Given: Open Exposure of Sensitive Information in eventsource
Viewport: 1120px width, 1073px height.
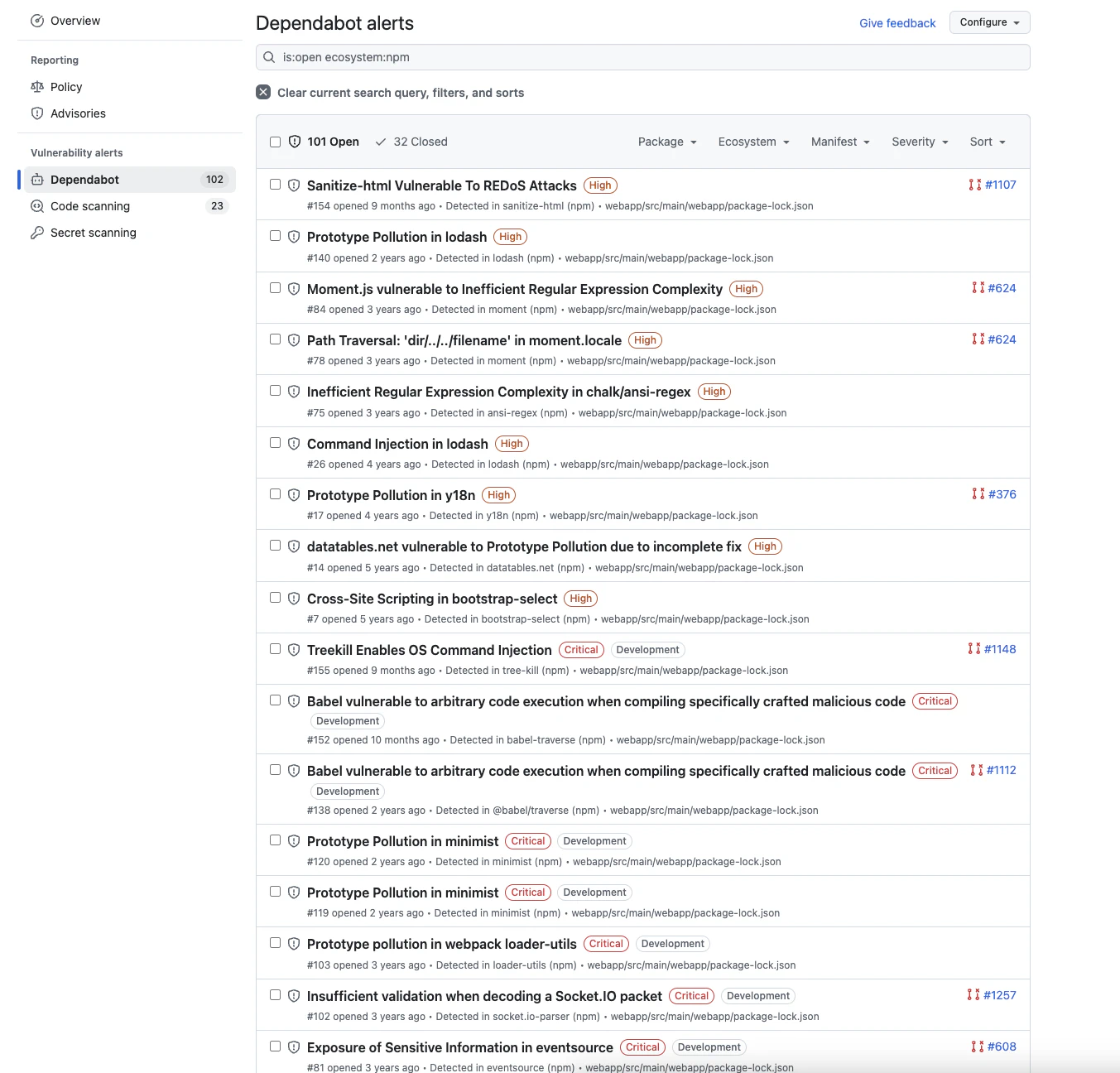Looking at the screenshot, I should [x=460, y=1047].
